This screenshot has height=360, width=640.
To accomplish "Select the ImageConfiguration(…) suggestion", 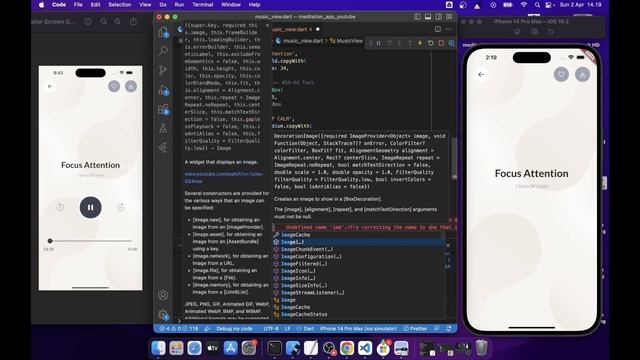I will [358, 257].
